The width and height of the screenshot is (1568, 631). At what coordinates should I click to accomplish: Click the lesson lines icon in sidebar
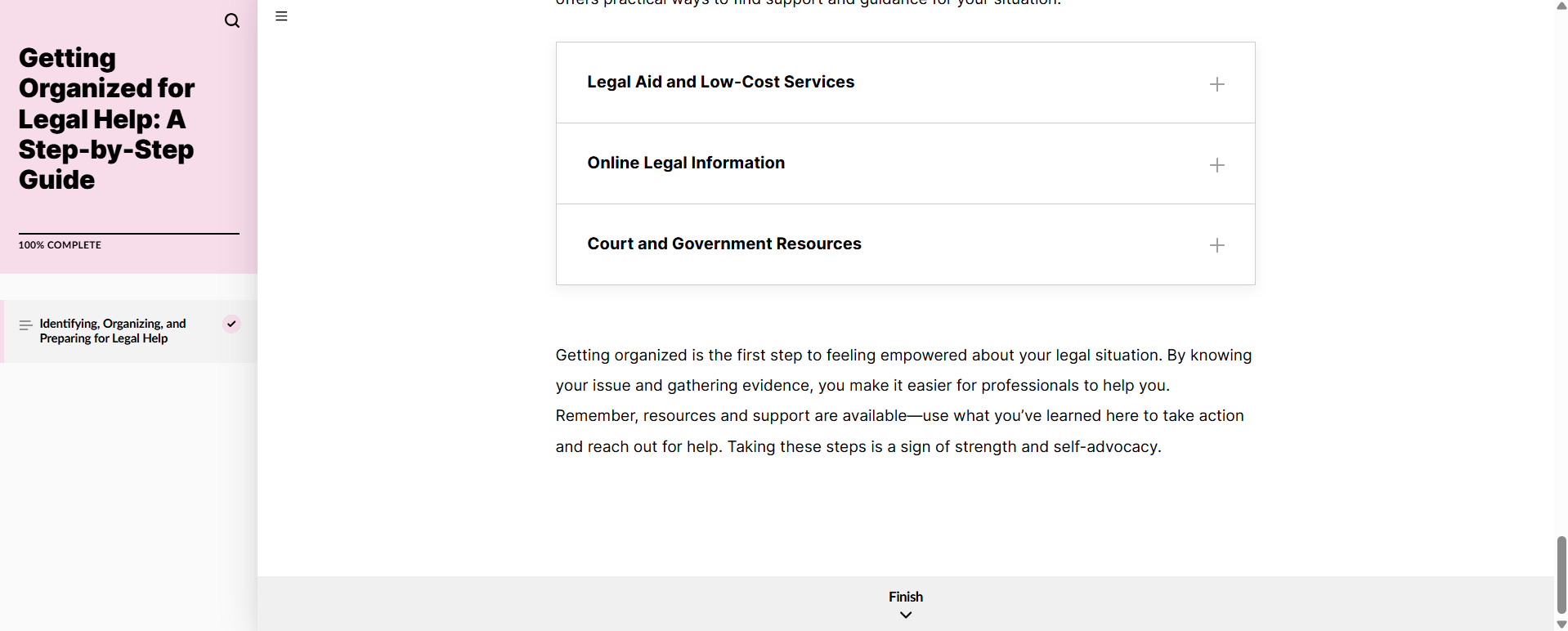coord(25,324)
